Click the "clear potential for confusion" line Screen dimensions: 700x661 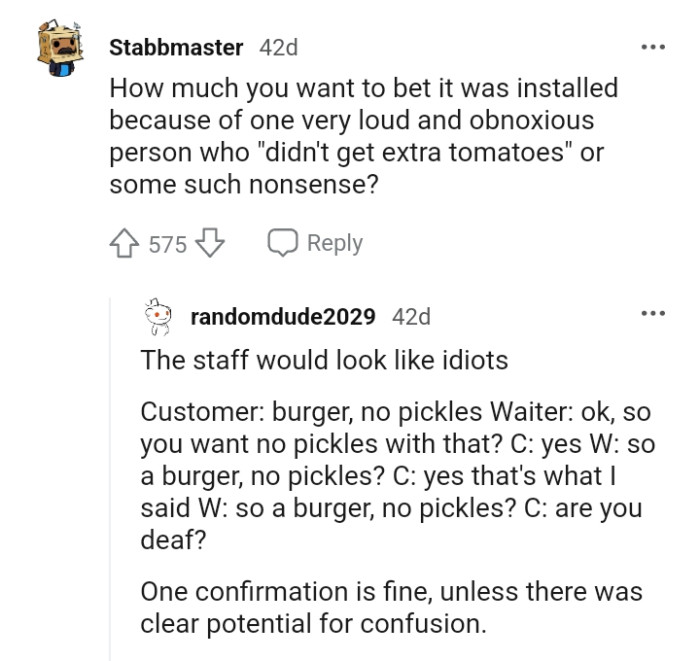point(312,623)
